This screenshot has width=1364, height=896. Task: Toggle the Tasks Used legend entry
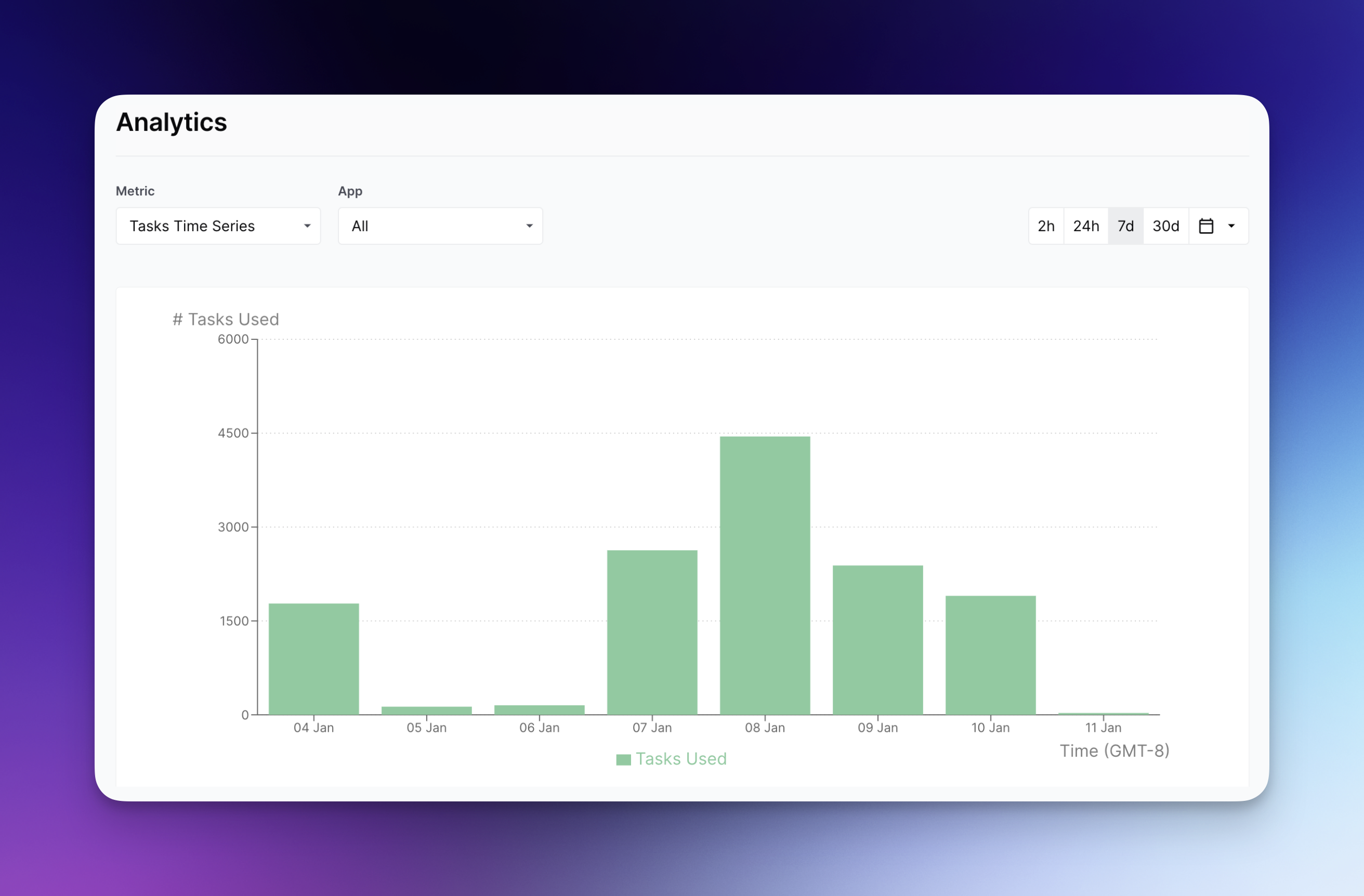coord(680,758)
